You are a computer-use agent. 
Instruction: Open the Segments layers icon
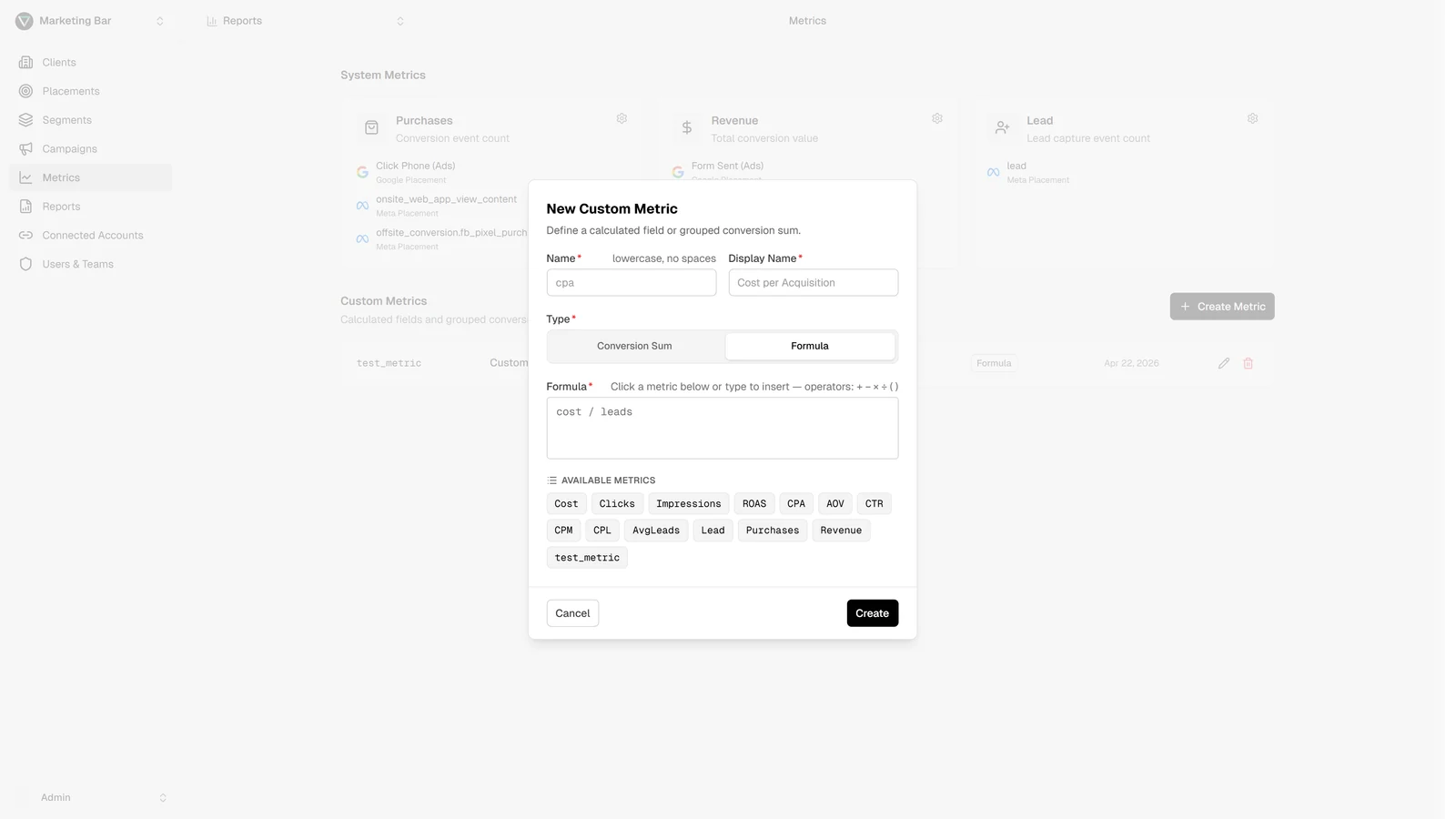click(x=25, y=120)
